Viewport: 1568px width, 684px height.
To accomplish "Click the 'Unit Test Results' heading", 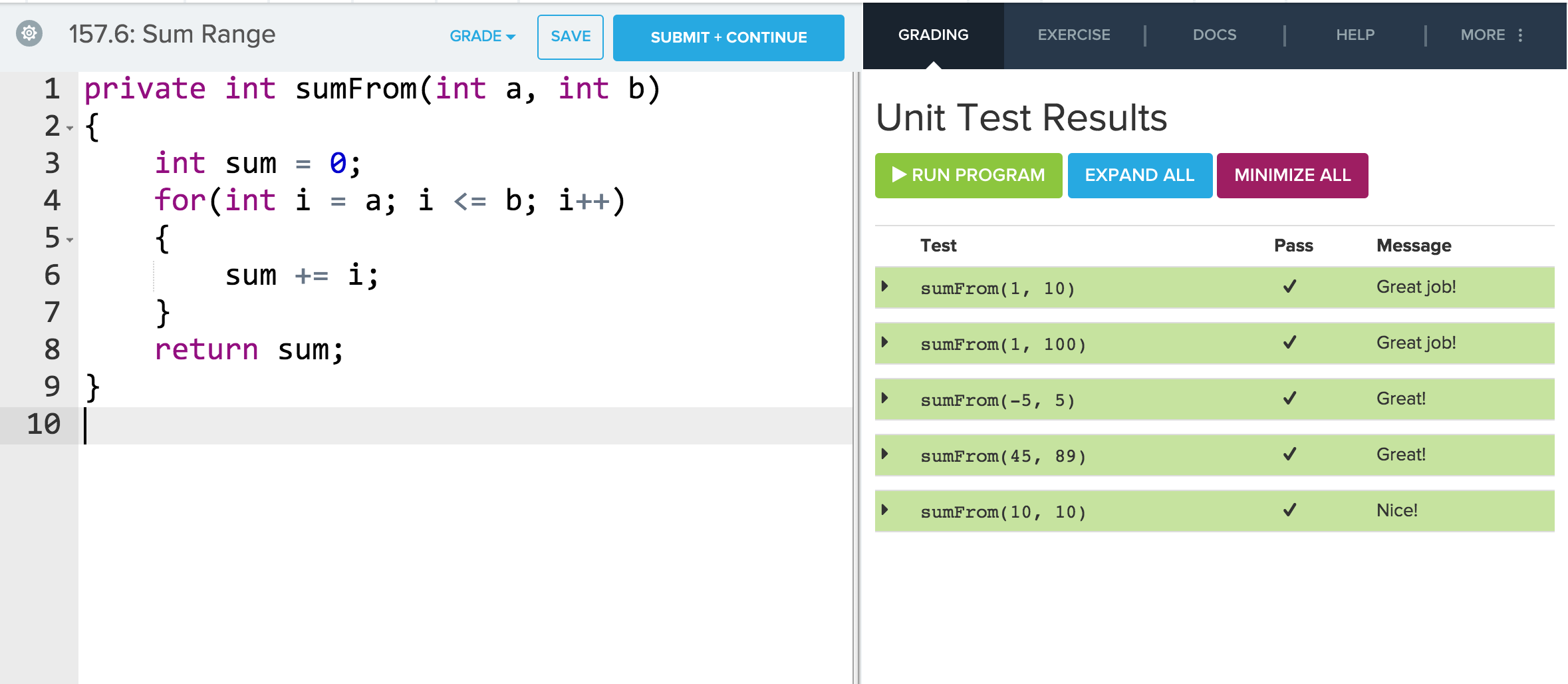I will pos(1021,118).
